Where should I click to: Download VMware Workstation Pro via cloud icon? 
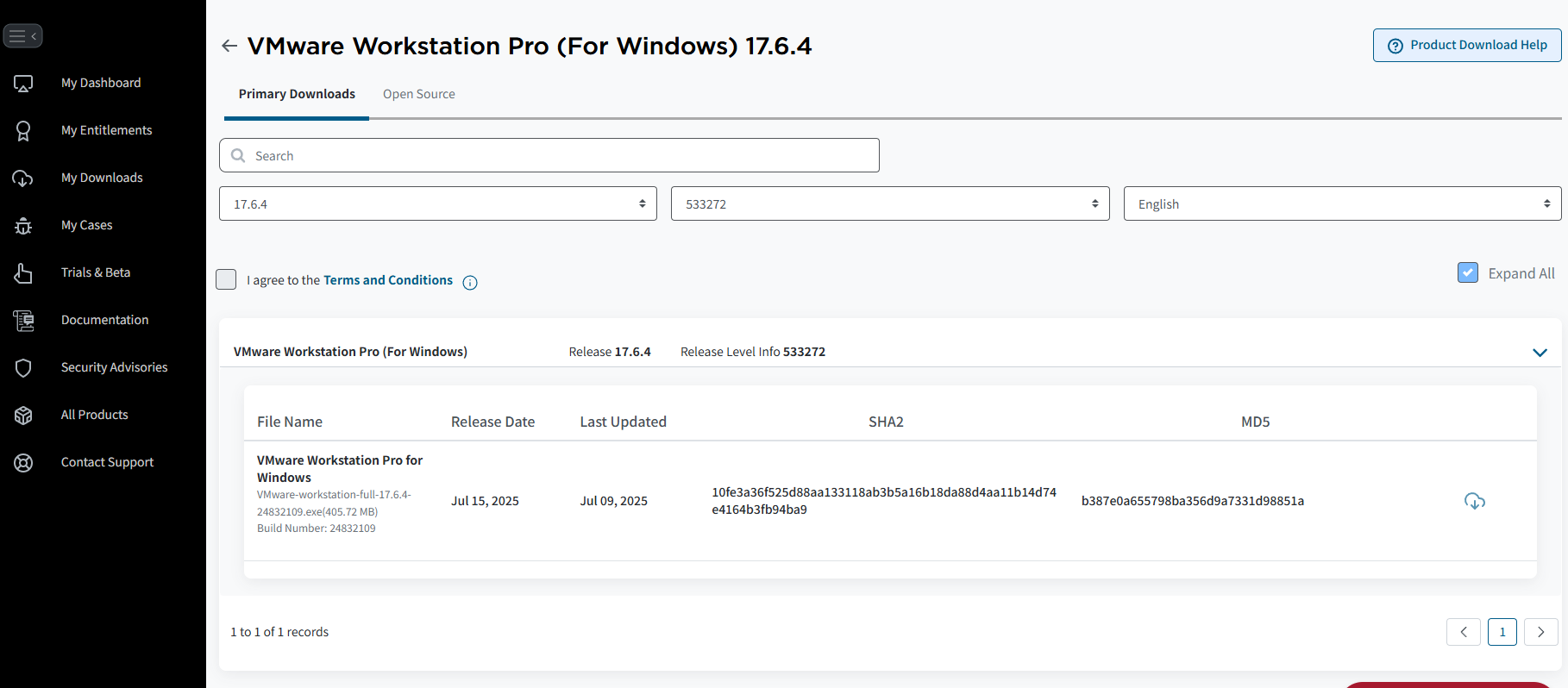[x=1475, y=501]
